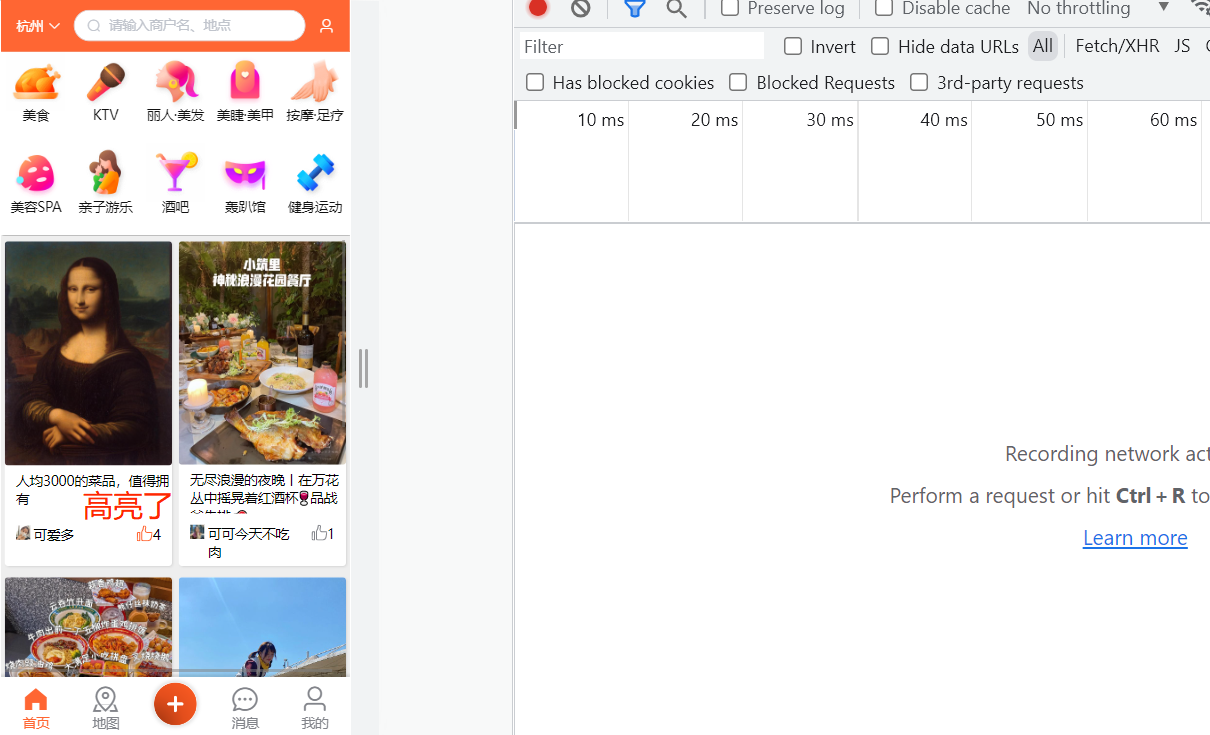This screenshot has height=735, width=1210.
Task: Open the KTV microphone category icon
Action: [x=106, y=83]
